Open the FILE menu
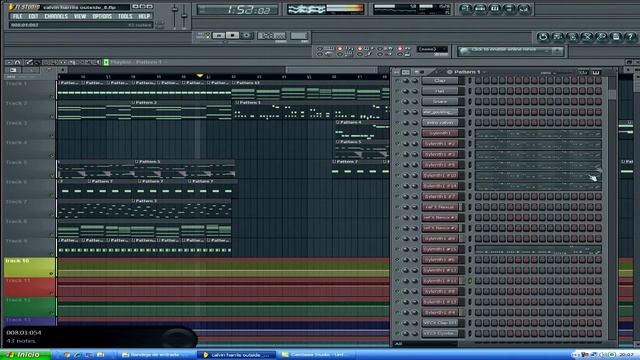The width and height of the screenshot is (640, 360). pos(17,16)
